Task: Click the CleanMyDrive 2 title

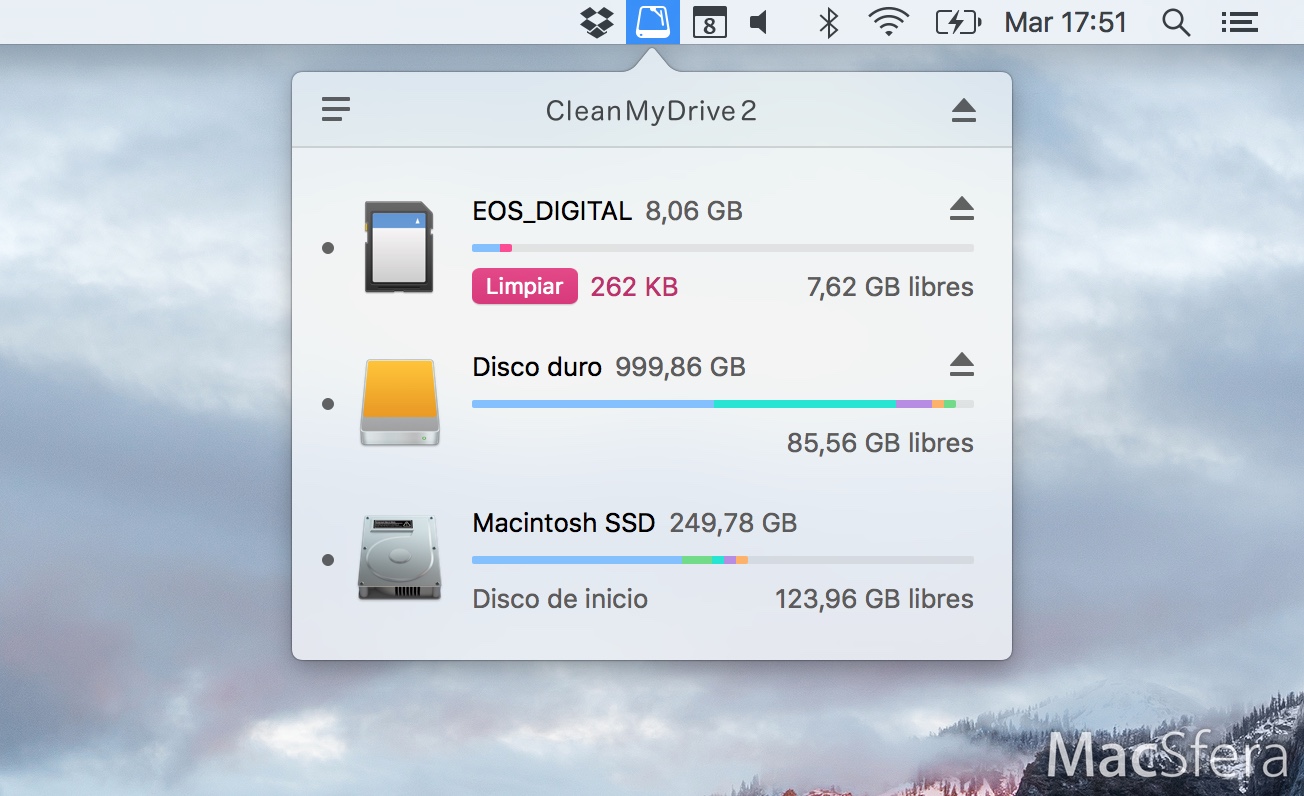Action: coord(651,110)
